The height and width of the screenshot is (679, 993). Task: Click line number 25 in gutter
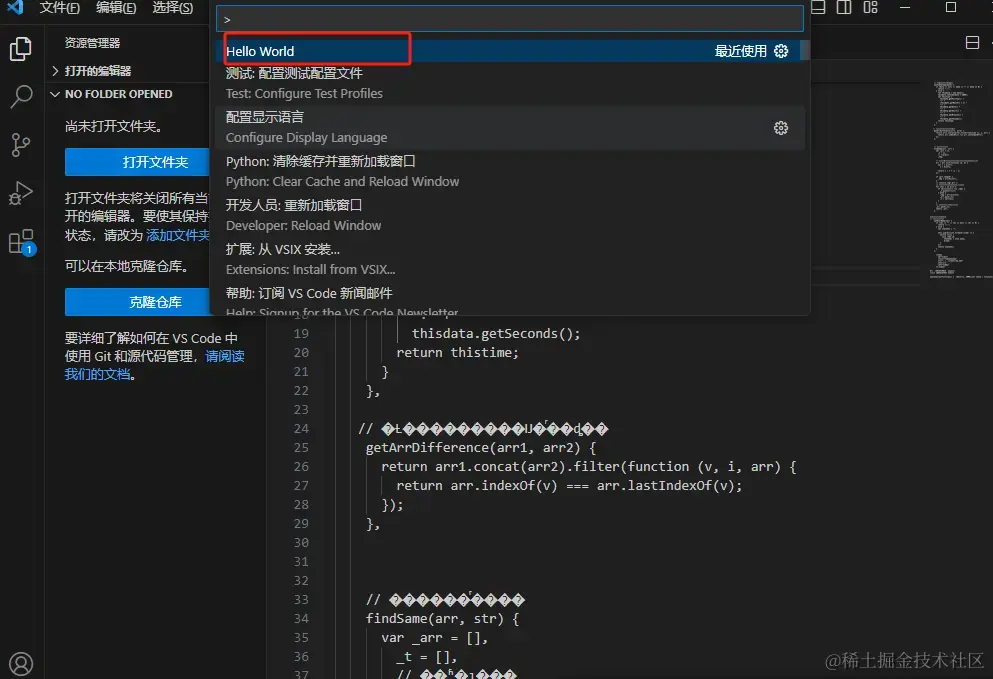(x=301, y=448)
